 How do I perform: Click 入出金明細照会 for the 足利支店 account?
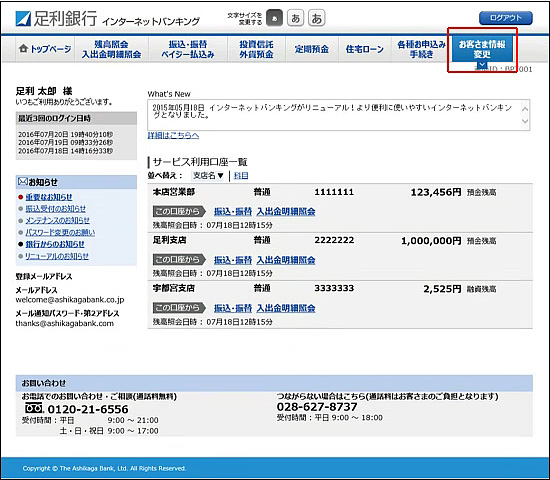[286, 260]
